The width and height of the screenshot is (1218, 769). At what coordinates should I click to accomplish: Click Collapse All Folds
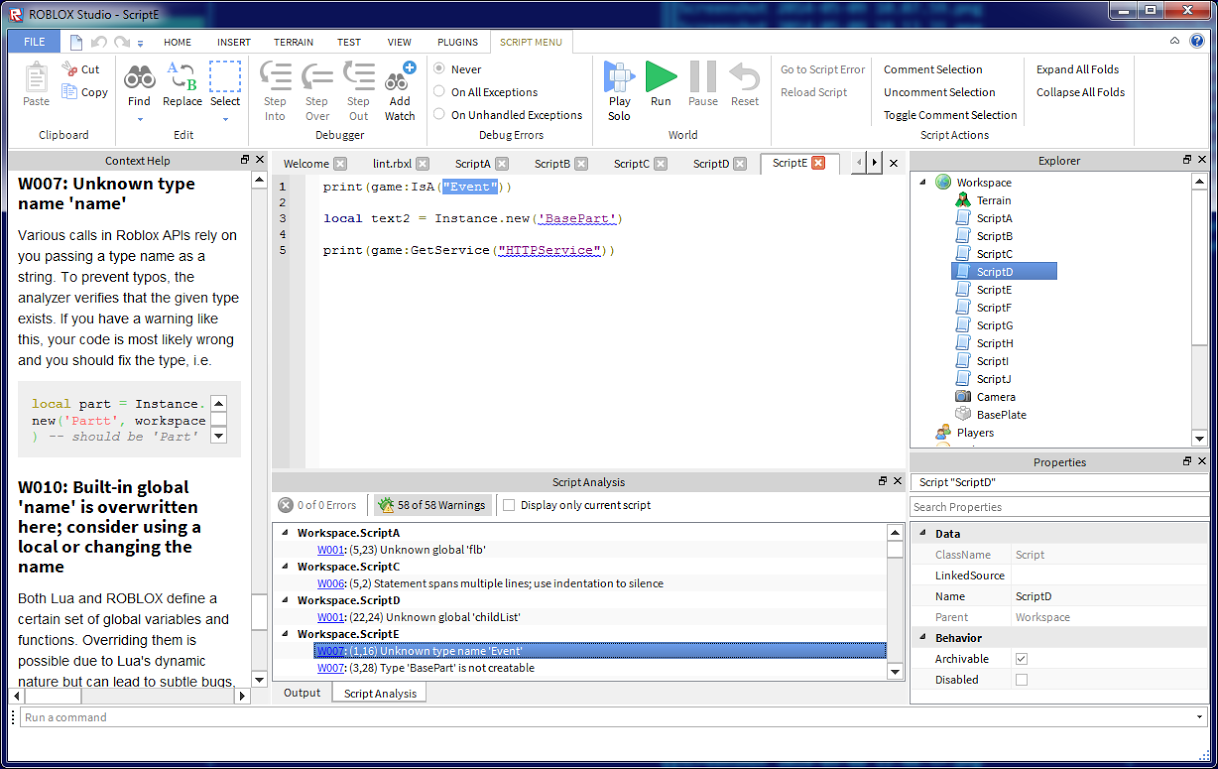pyautogui.click(x=1080, y=92)
